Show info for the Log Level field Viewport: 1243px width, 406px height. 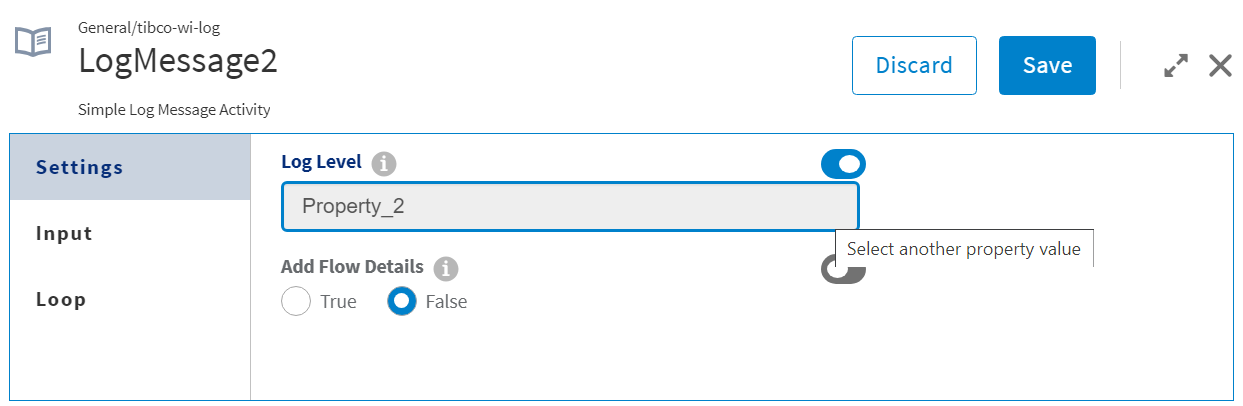(x=384, y=163)
